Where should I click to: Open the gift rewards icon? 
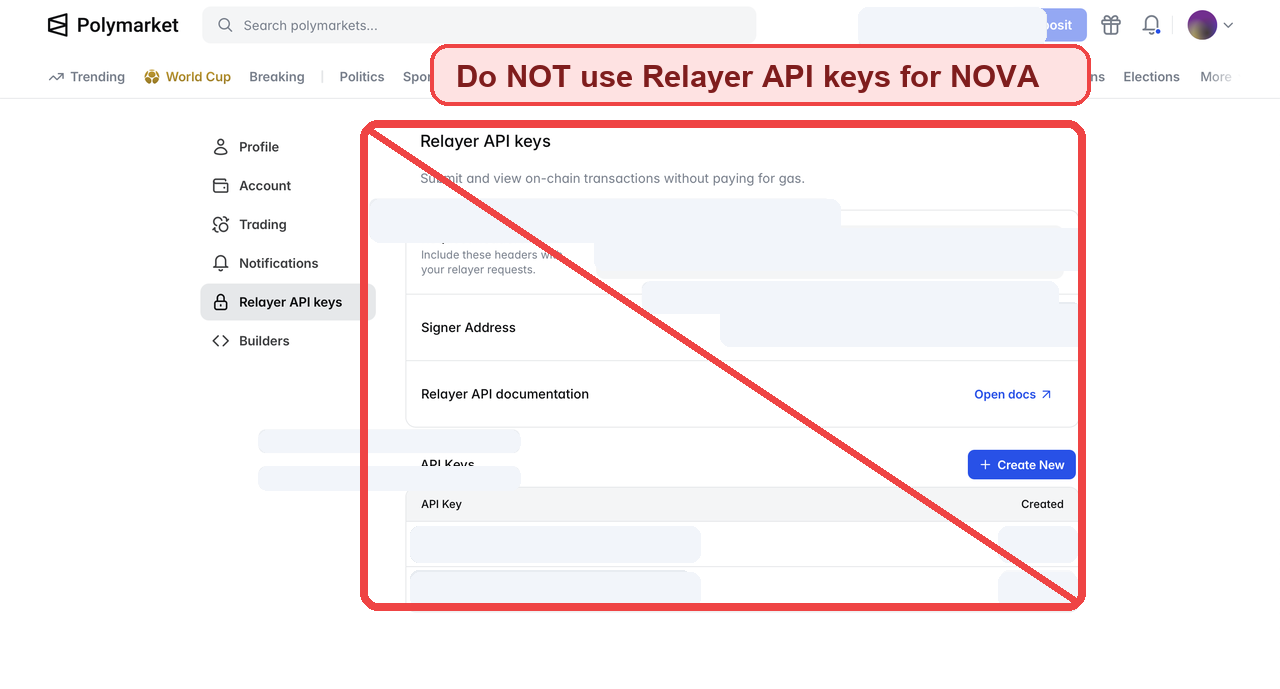pos(1111,25)
